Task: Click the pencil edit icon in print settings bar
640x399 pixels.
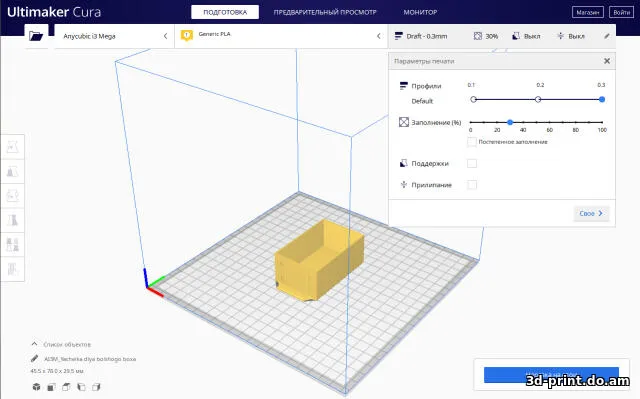Action: point(607,36)
